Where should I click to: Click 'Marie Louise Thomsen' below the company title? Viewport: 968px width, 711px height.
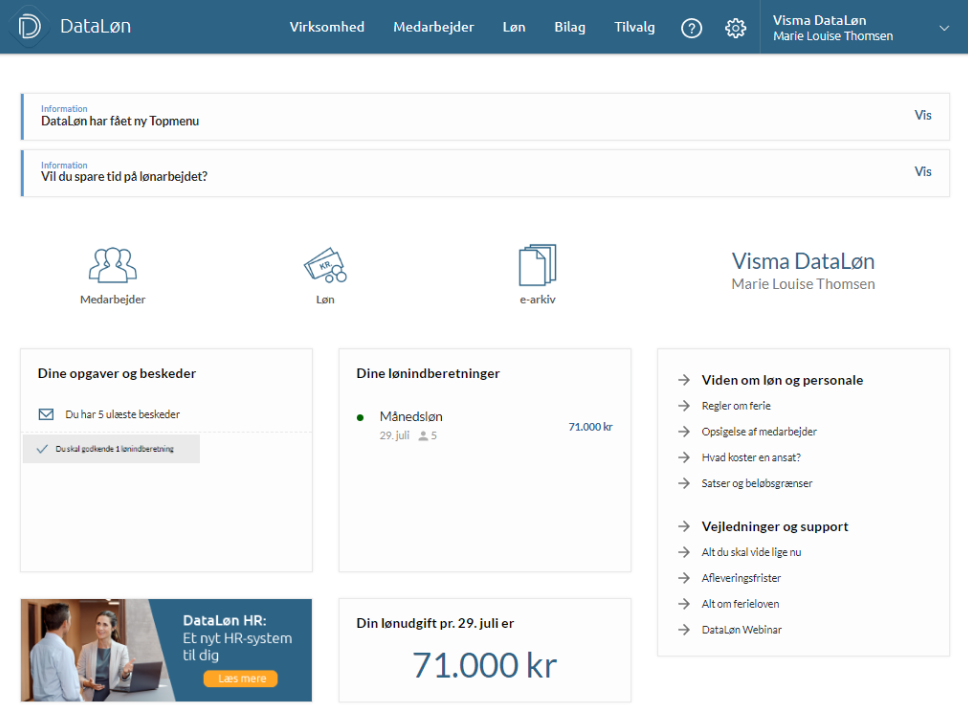point(803,284)
